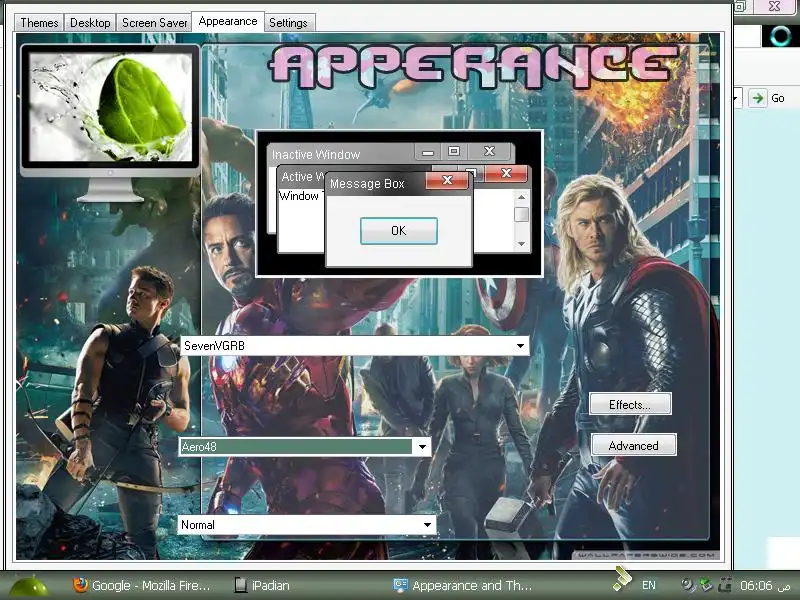Viewport: 800px width, 600px height.
Task: Click the Go label in background window
Action: tap(778, 98)
